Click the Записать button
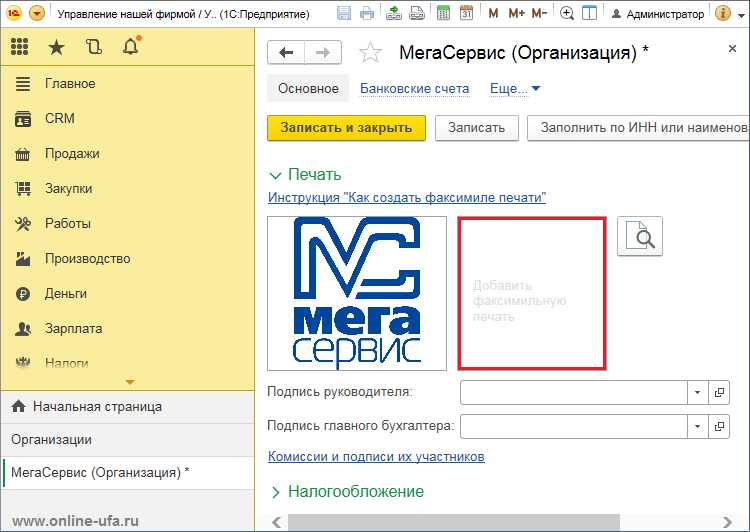The height and width of the screenshot is (532, 750). 476,128
